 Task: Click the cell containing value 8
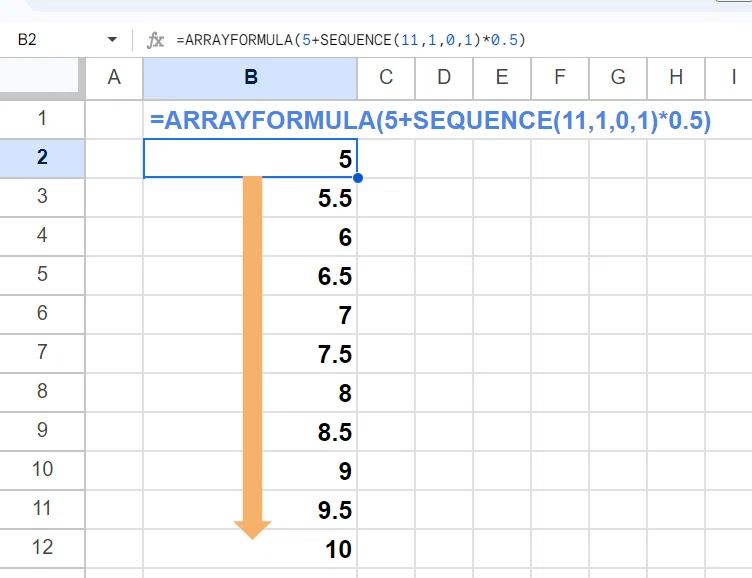pyautogui.click(x=250, y=392)
